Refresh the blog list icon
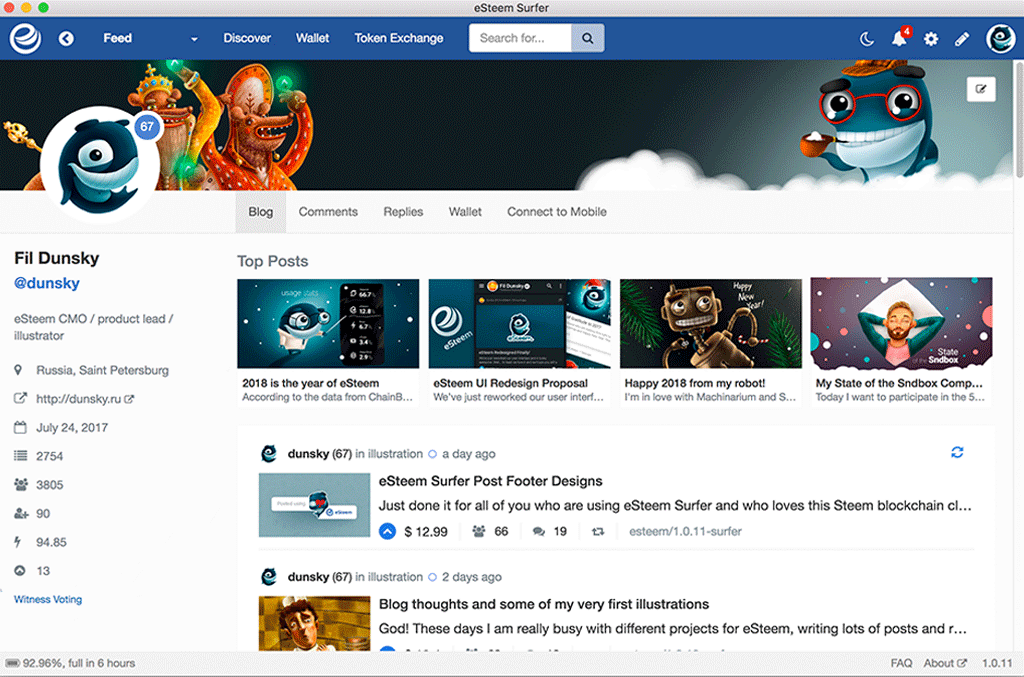Screen dimensions: 1024x677 click(957, 452)
